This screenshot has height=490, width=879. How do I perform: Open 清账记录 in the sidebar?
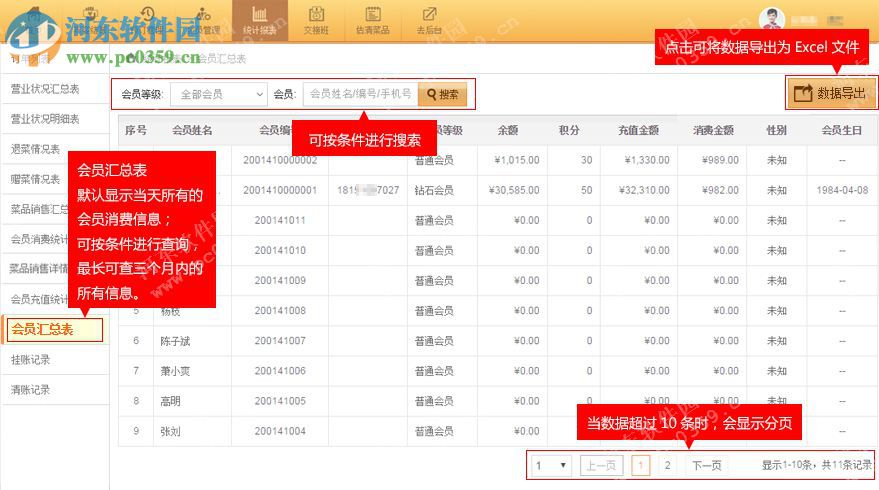click(31, 390)
